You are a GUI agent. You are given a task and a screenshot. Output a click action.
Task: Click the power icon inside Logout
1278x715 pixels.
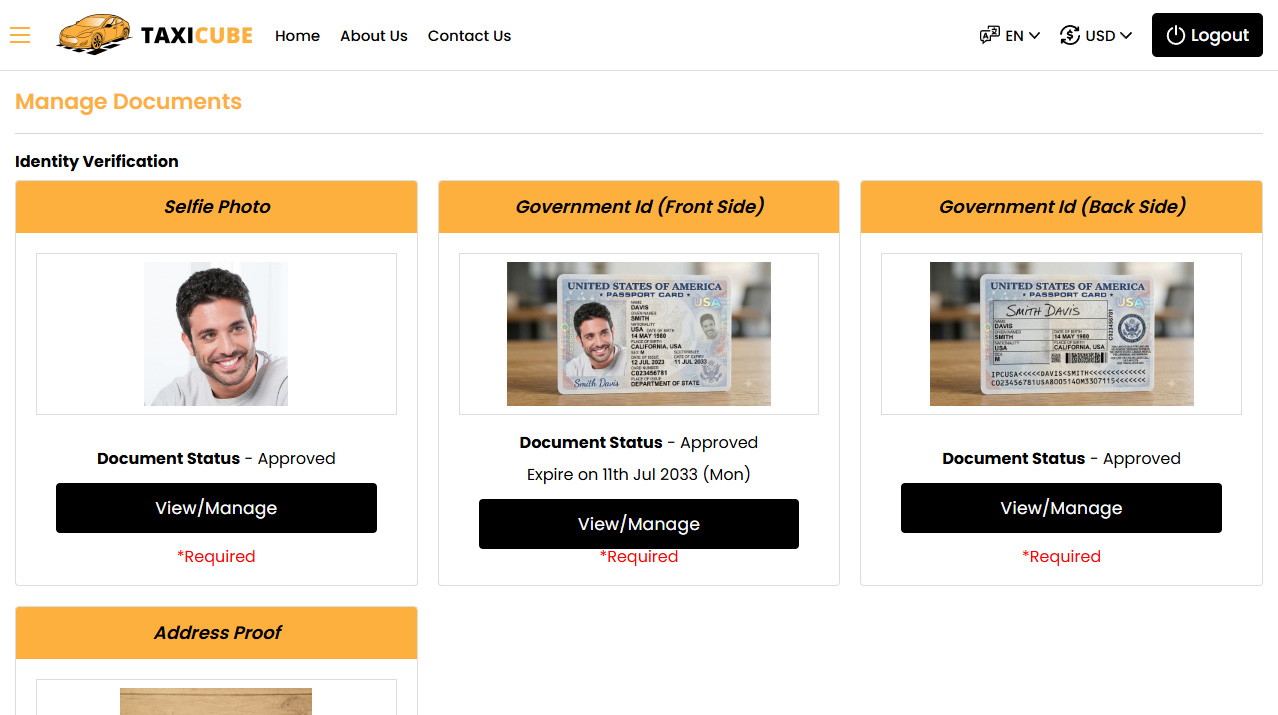point(1176,35)
